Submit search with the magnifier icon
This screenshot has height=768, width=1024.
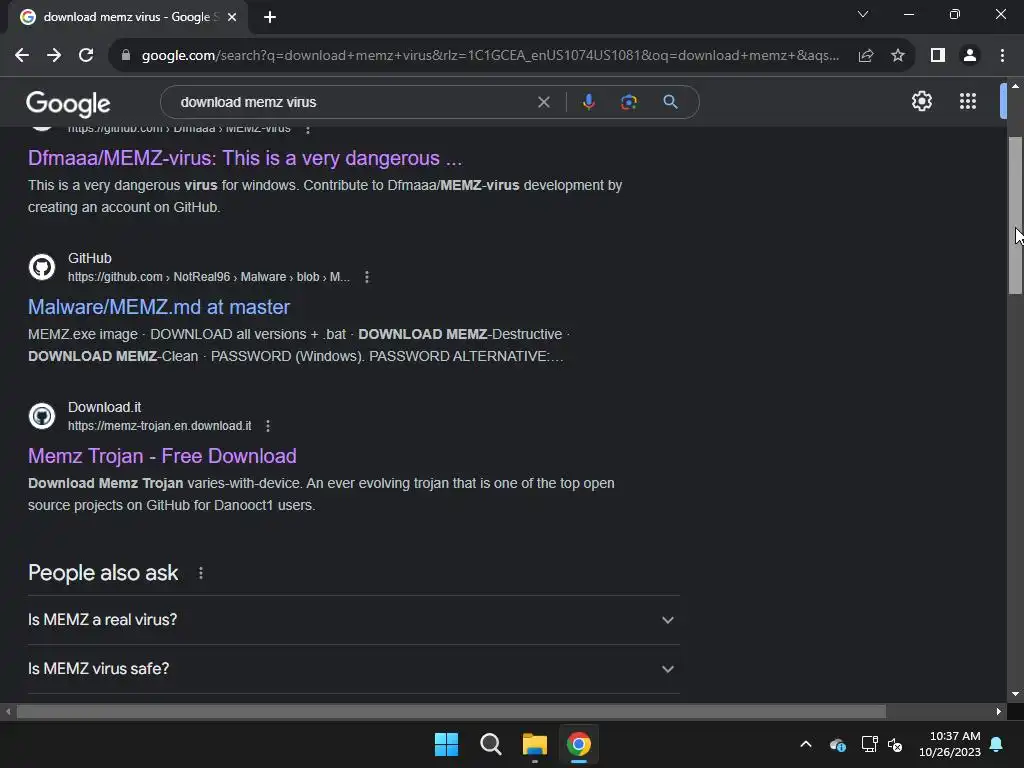pos(670,102)
